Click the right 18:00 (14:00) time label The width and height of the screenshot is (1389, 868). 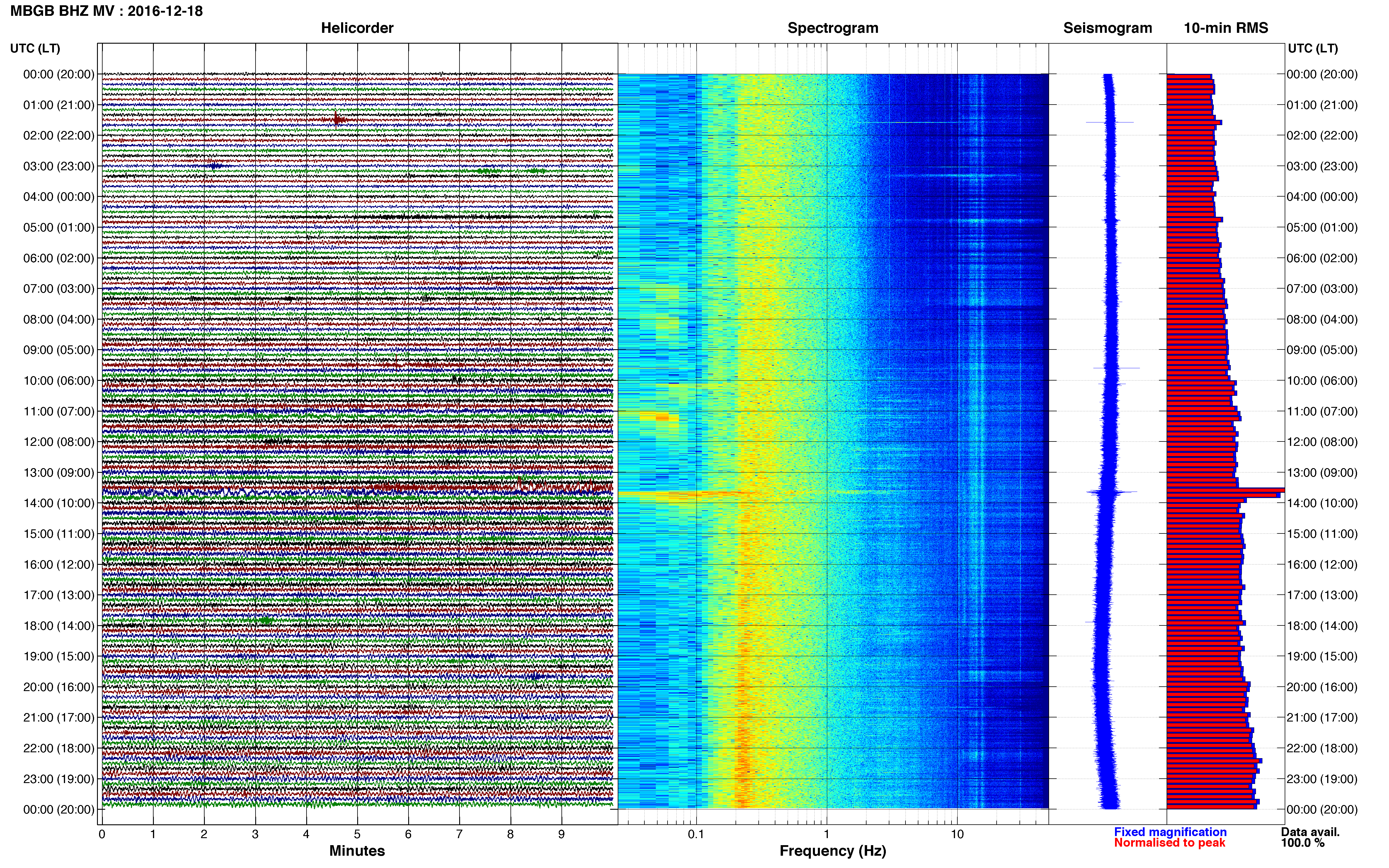[x=1322, y=626]
